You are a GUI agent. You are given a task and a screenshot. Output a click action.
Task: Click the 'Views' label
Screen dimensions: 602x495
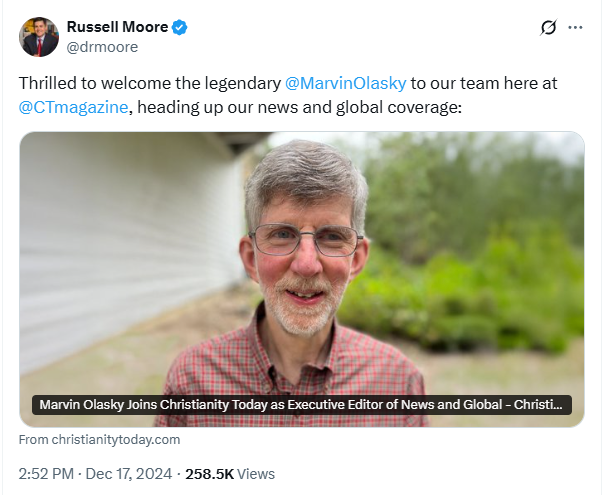tap(256, 473)
